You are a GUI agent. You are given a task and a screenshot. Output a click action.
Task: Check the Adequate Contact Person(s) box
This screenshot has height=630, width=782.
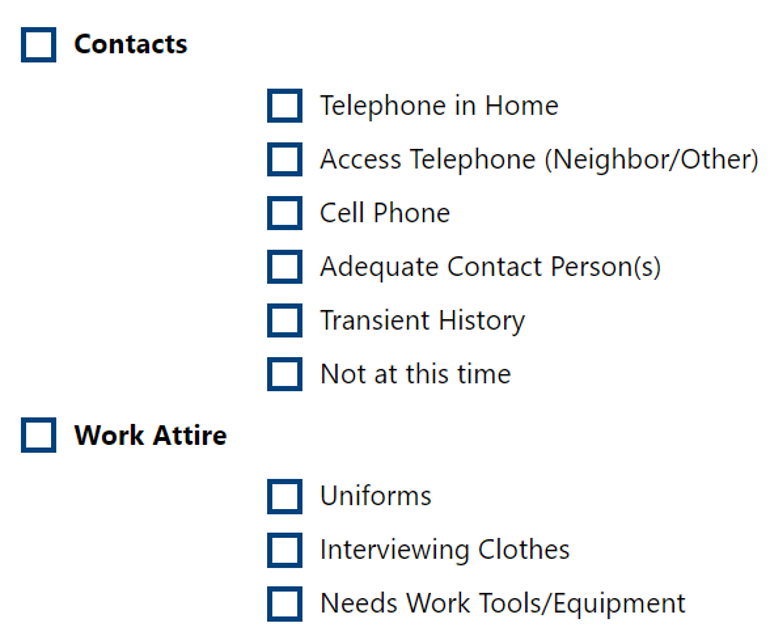click(x=285, y=267)
